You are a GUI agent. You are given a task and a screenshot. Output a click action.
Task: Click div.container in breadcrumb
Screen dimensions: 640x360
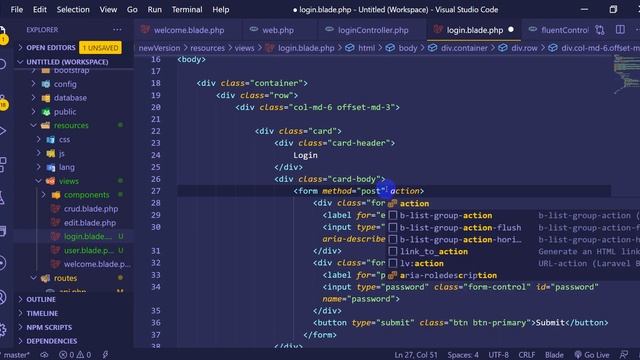[464, 48]
